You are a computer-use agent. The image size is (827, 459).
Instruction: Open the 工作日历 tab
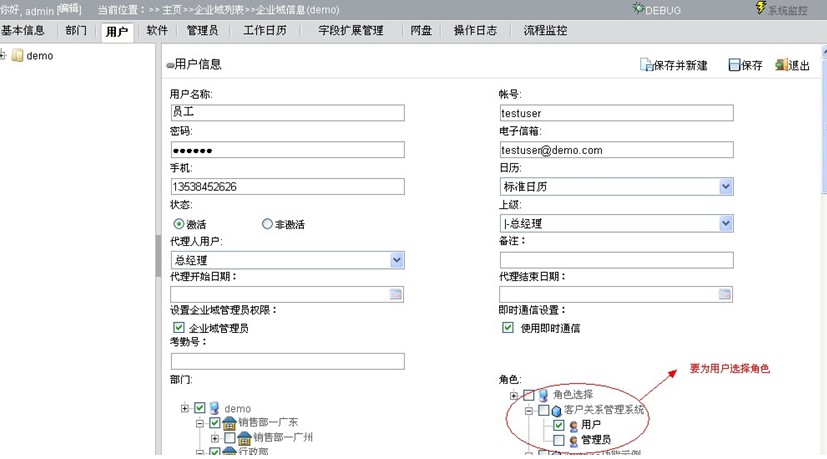click(265, 31)
